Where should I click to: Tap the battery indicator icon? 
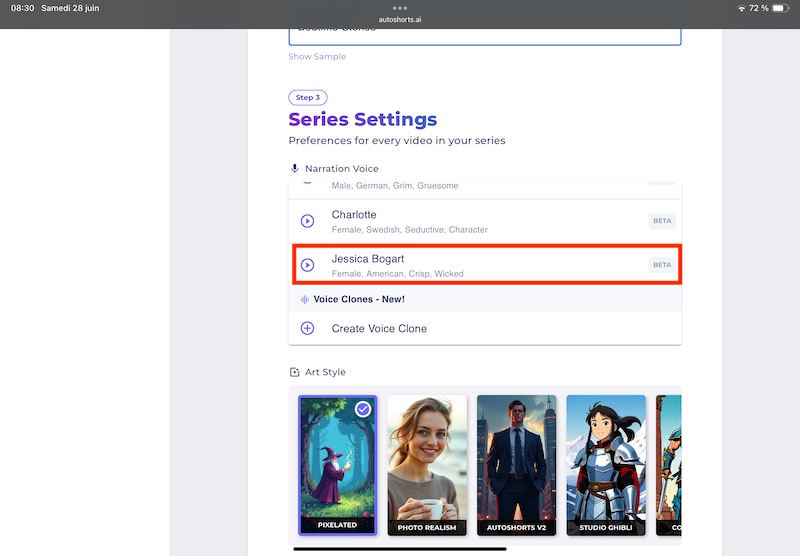click(781, 8)
